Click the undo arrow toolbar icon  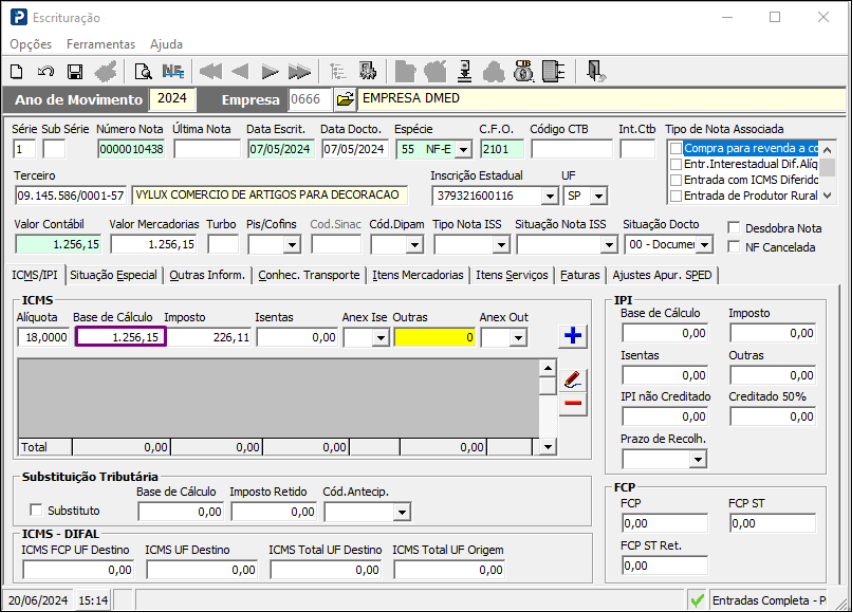(x=45, y=72)
